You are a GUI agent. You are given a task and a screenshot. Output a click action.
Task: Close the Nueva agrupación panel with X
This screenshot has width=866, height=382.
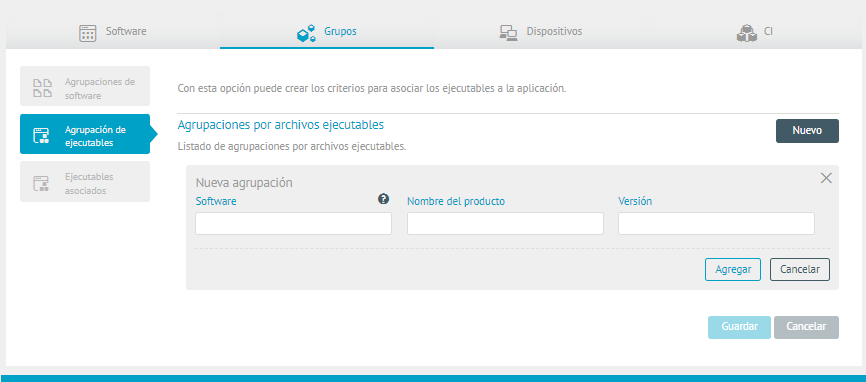coord(826,178)
